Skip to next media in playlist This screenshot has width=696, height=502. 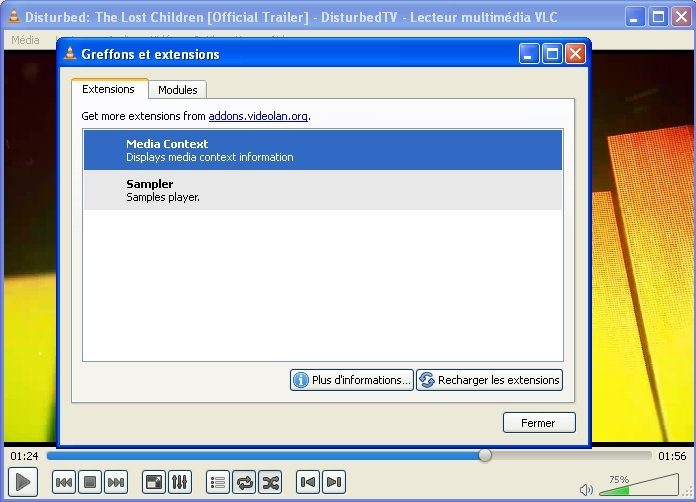[116, 482]
